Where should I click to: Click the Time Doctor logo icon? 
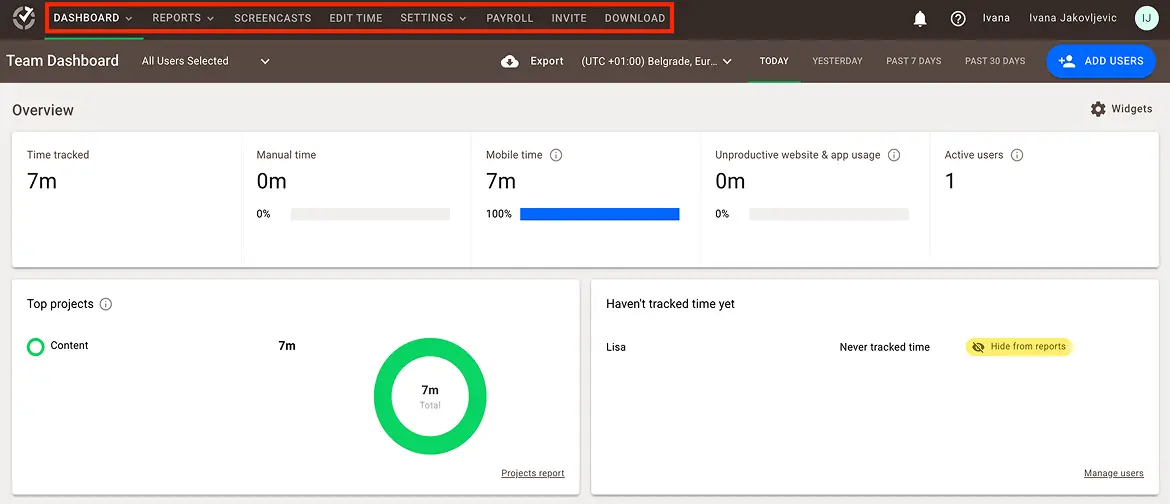pos(23,18)
